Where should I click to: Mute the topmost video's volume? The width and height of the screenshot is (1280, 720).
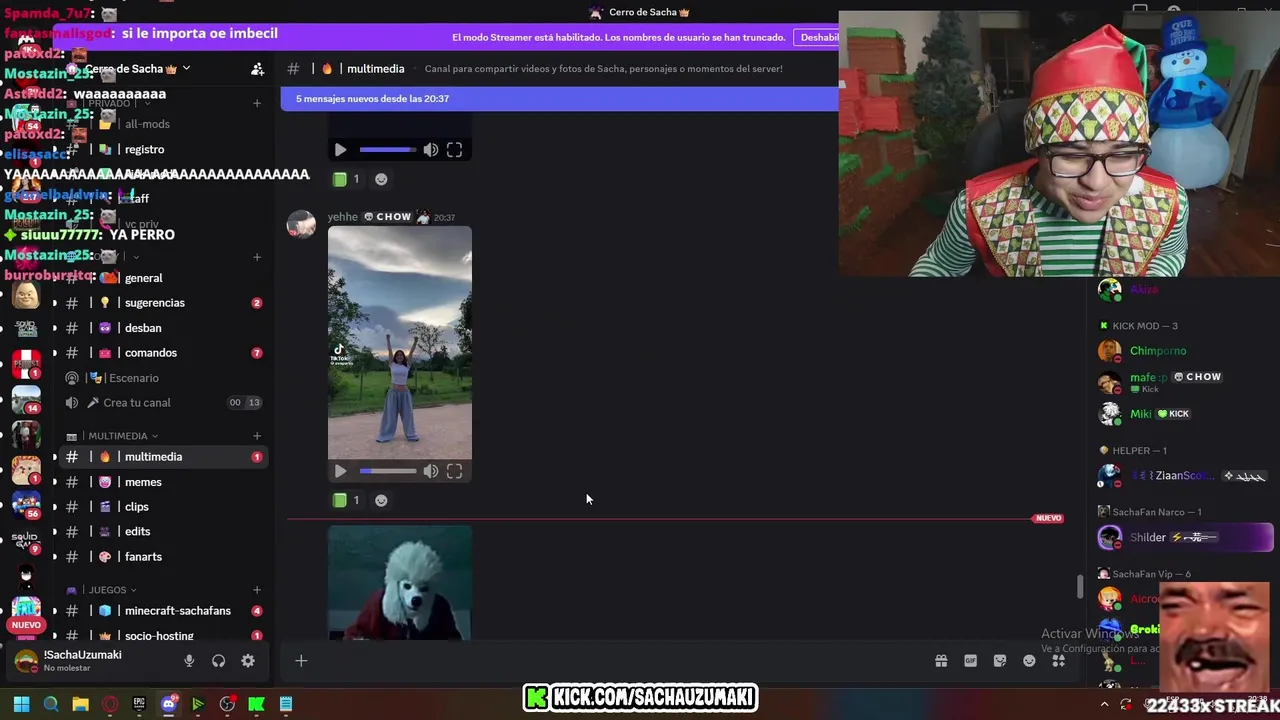pyautogui.click(x=431, y=150)
